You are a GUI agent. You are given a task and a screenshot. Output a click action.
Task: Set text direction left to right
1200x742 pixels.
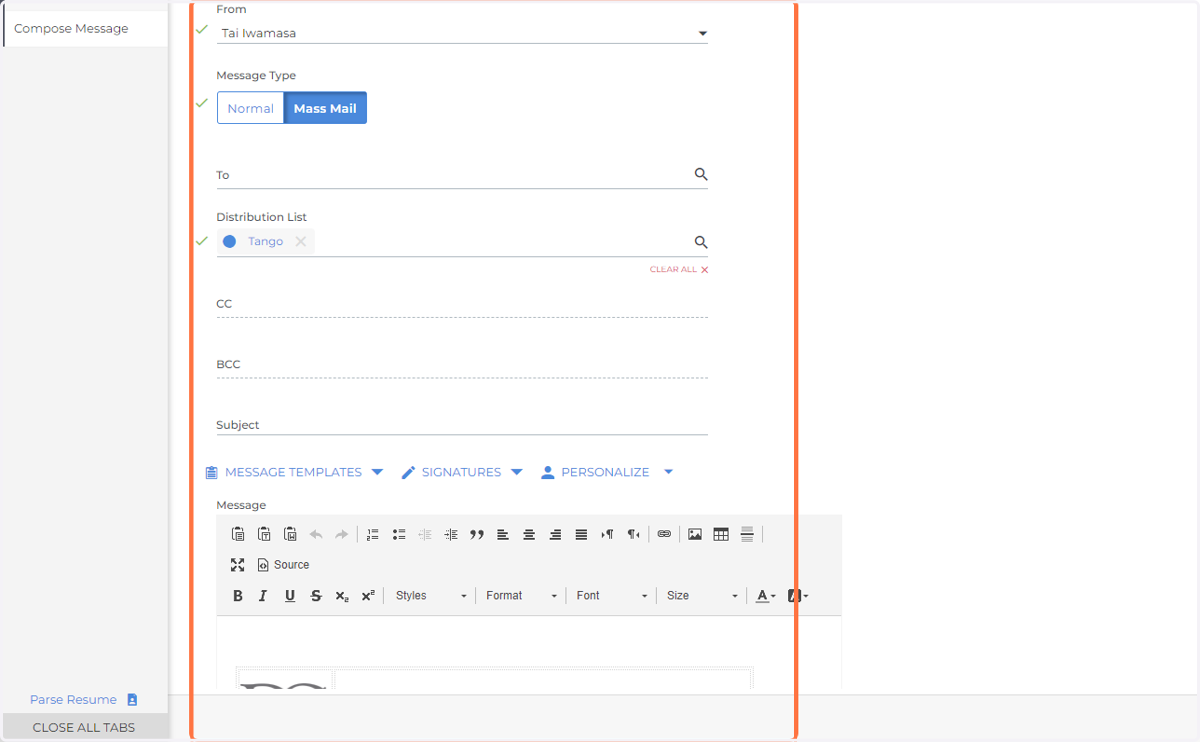607,534
